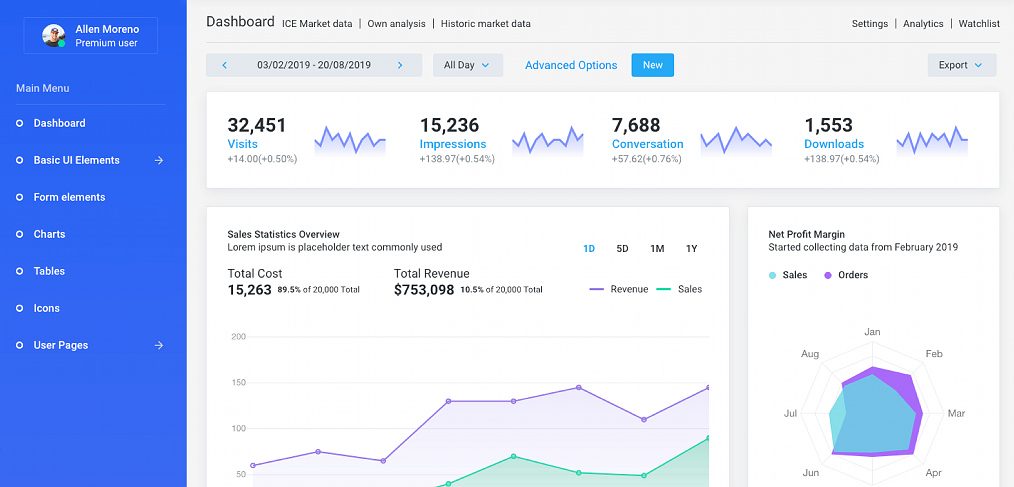
Task: Click the Dashboard bullet icon in sidebar
Action: 20,123
